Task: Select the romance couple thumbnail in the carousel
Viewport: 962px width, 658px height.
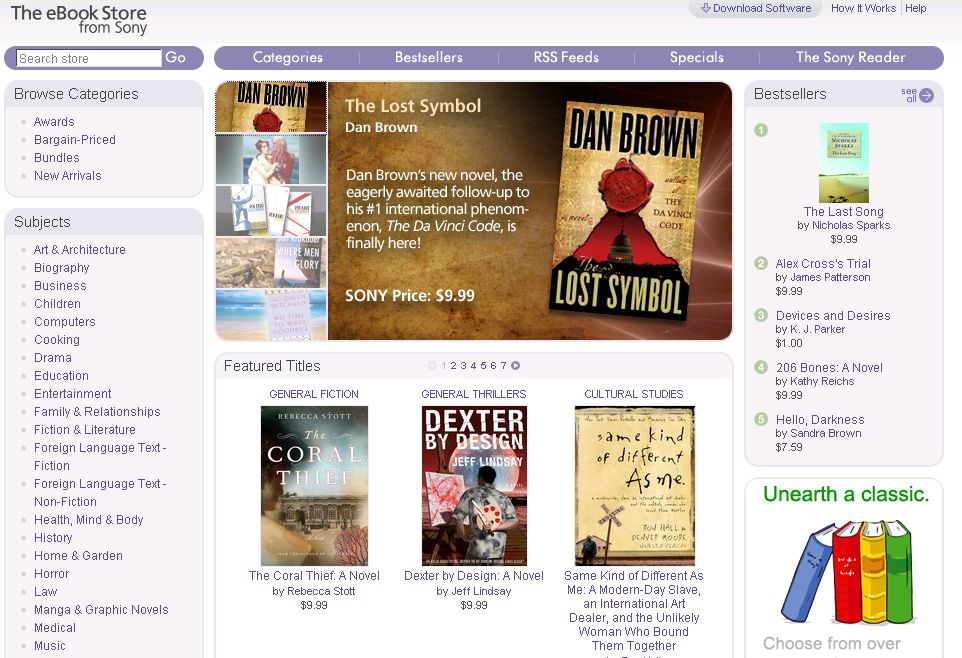Action: click(271, 159)
